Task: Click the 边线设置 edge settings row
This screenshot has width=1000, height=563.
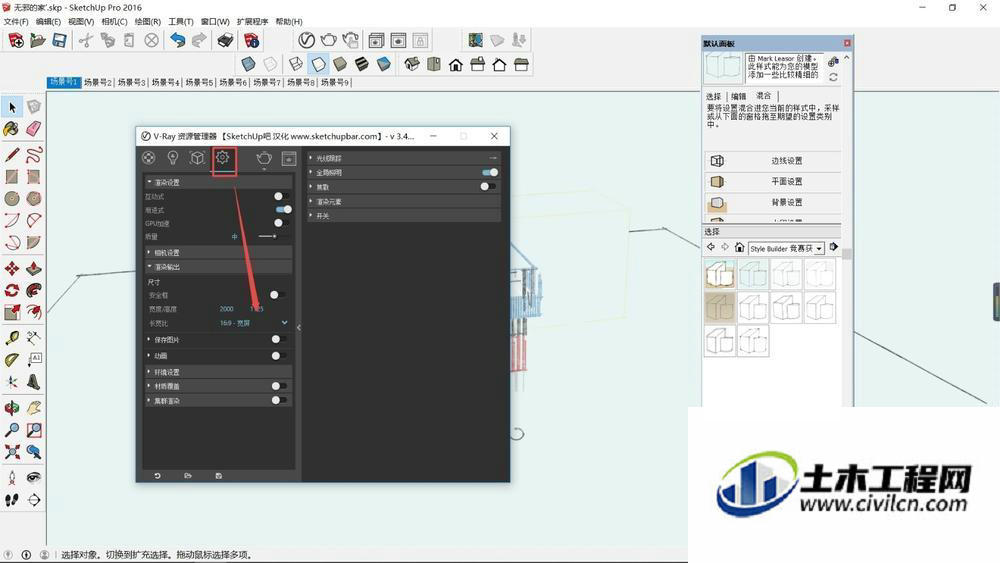Action: pyautogui.click(x=772, y=161)
